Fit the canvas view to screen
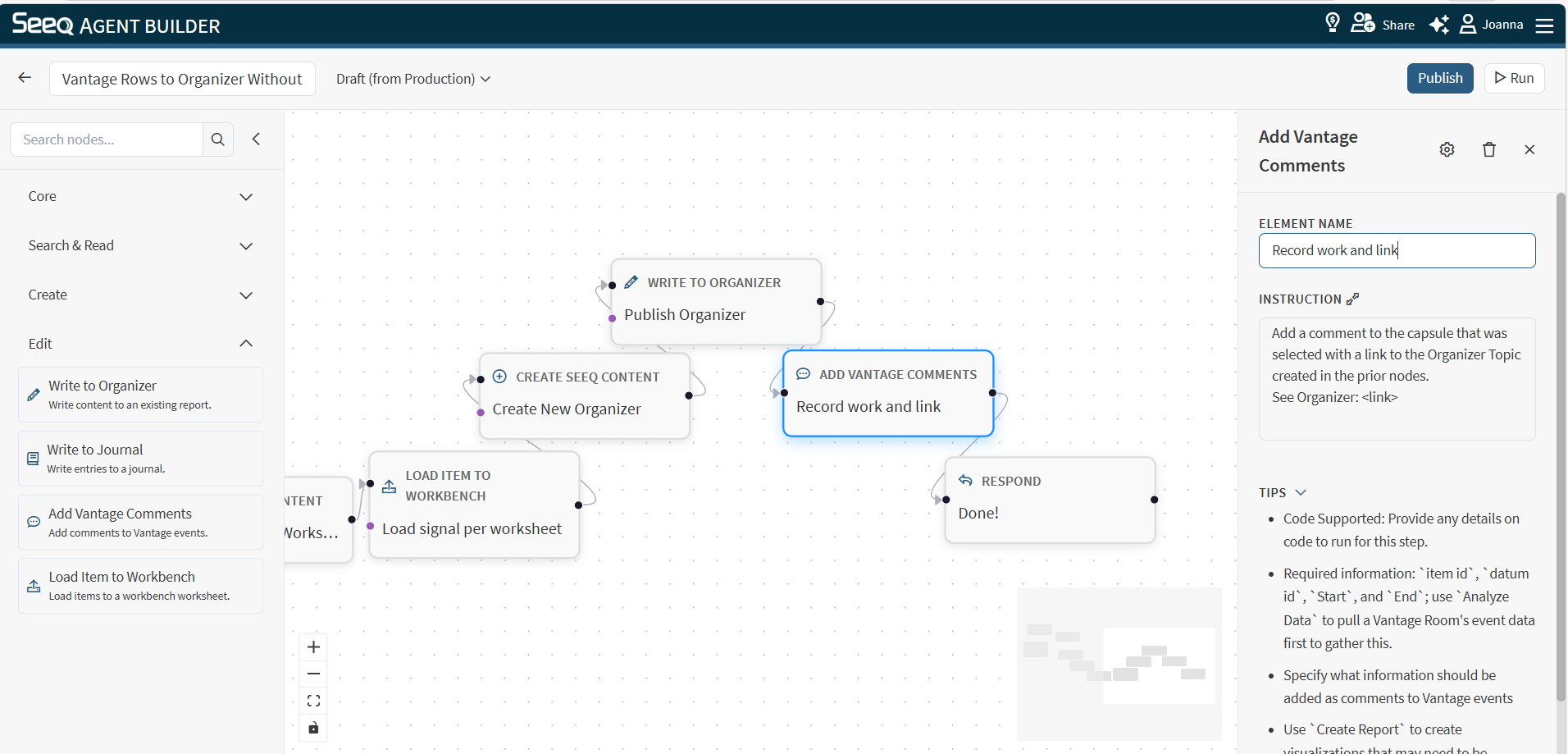Viewport: 1568px width, 754px height. [x=313, y=701]
